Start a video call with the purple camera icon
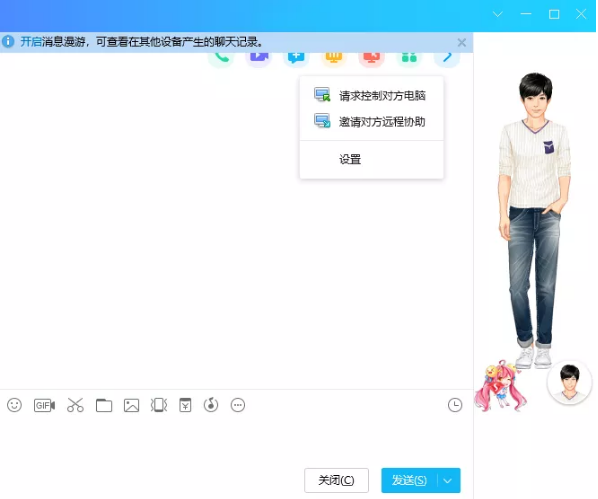The image size is (598, 499). (x=259, y=58)
